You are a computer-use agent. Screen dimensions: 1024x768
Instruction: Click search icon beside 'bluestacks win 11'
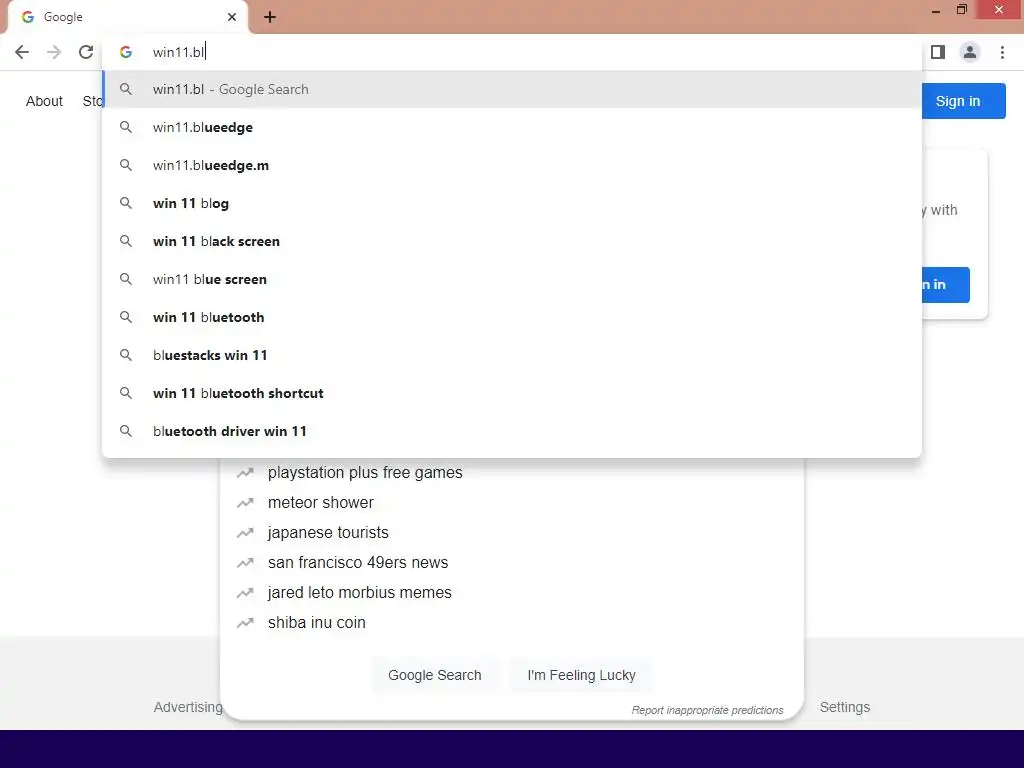pos(126,355)
